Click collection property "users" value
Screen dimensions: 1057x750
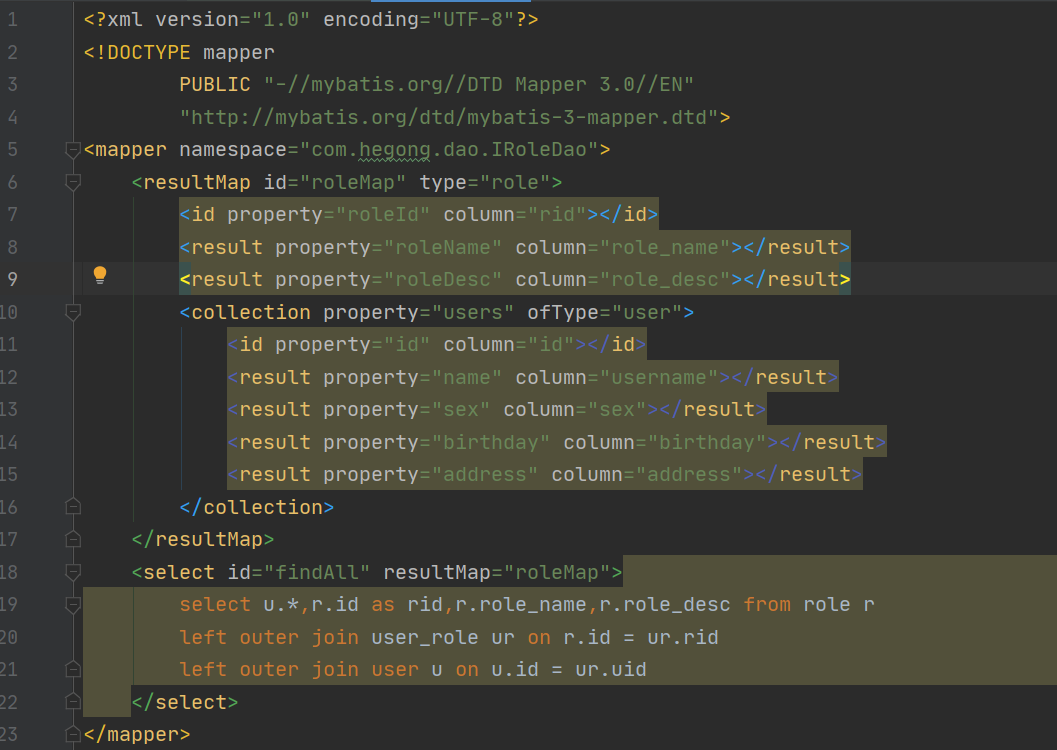coord(473,312)
